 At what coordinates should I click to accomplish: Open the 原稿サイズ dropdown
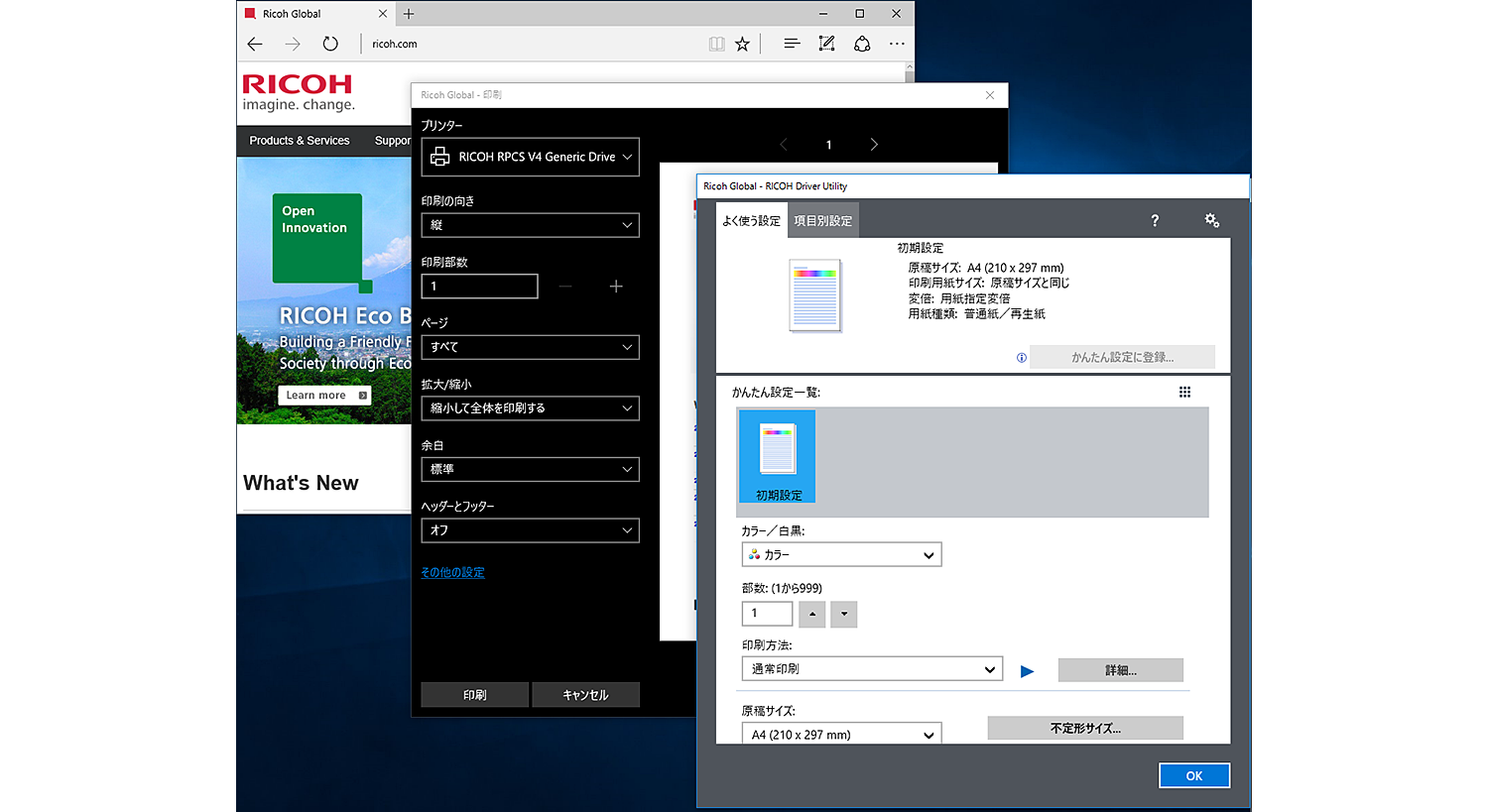tap(841, 734)
